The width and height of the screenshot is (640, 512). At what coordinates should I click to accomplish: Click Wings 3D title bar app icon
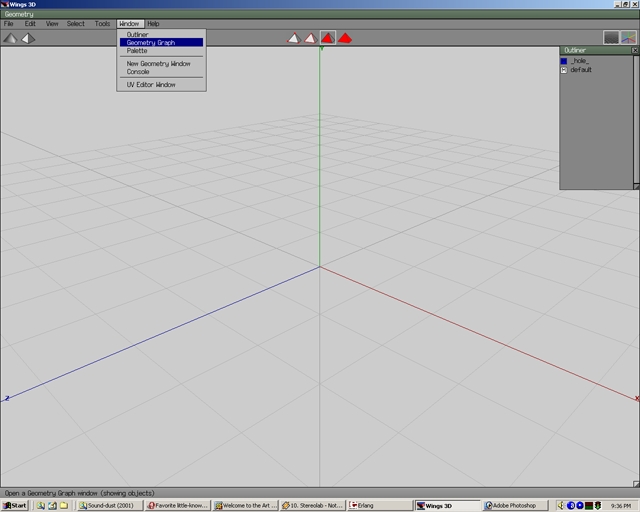coord(4,4)
